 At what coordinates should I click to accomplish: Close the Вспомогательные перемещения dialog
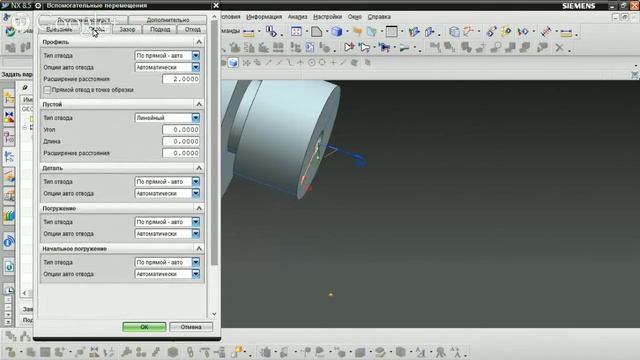tap(216, 5)
